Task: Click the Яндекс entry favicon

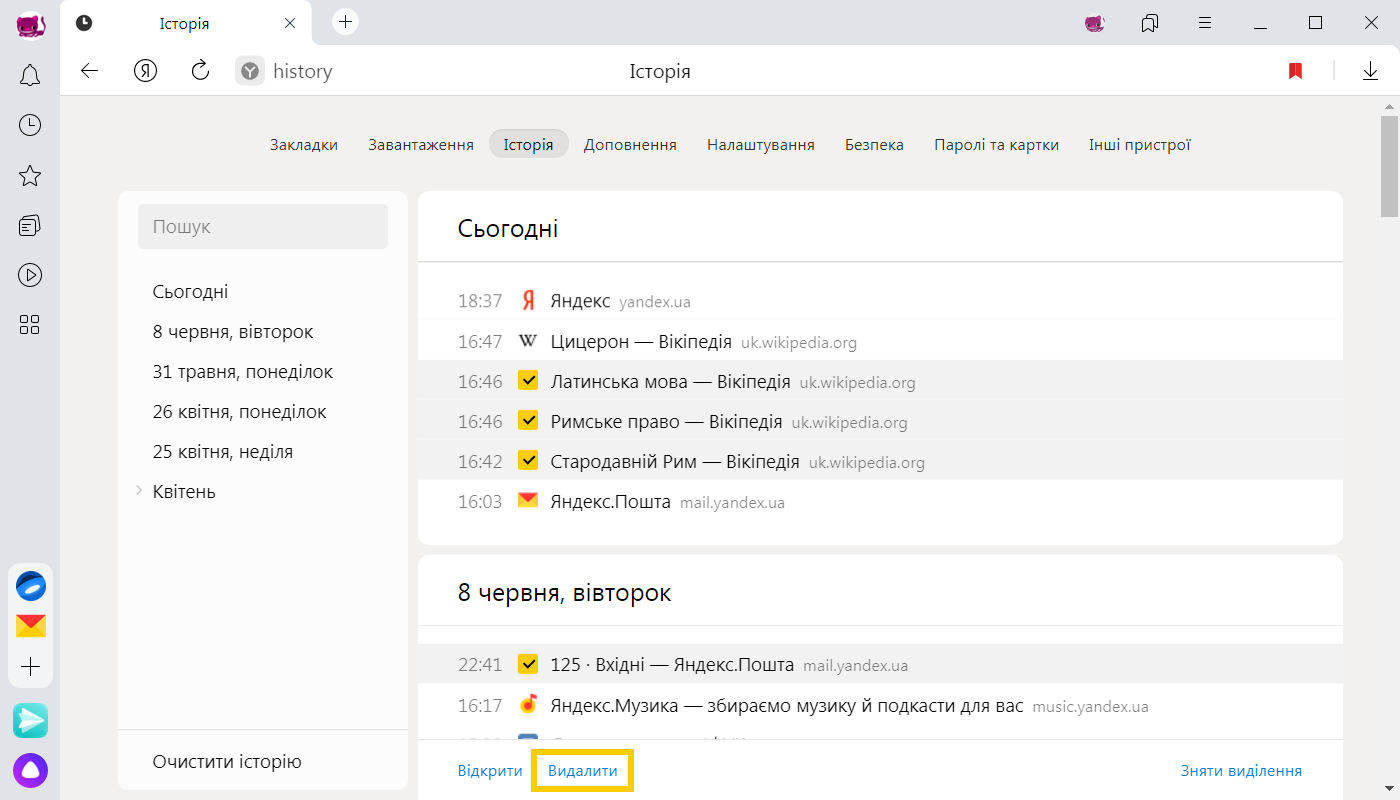Action: pos(528,301)
